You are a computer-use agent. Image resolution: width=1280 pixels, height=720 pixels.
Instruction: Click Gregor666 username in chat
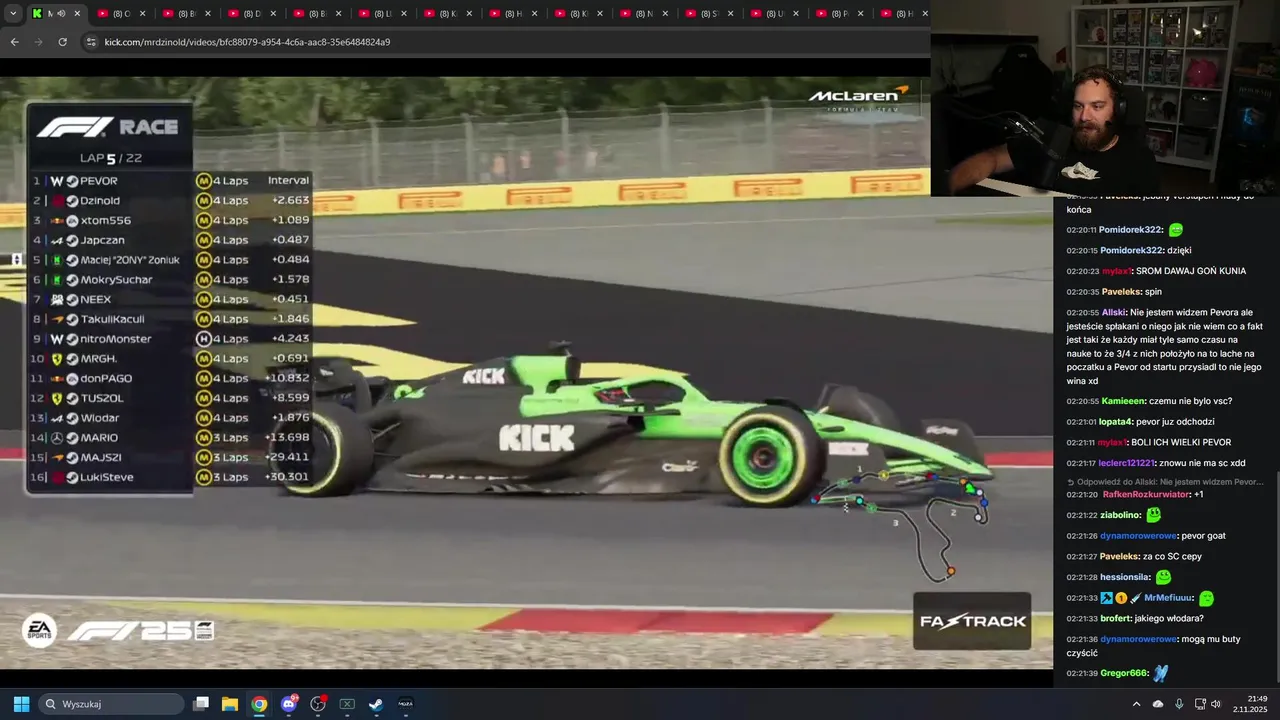click(1124, 673)
